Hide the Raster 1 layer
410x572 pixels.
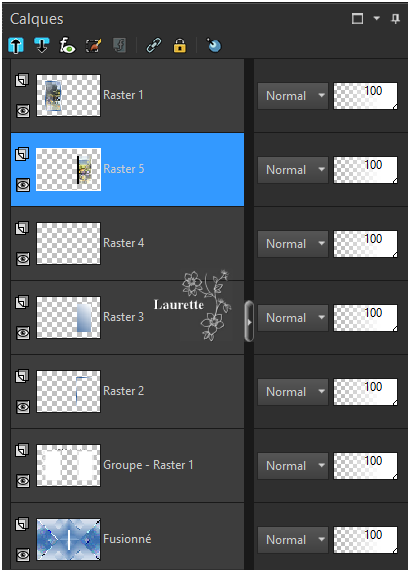click(23, 111)
